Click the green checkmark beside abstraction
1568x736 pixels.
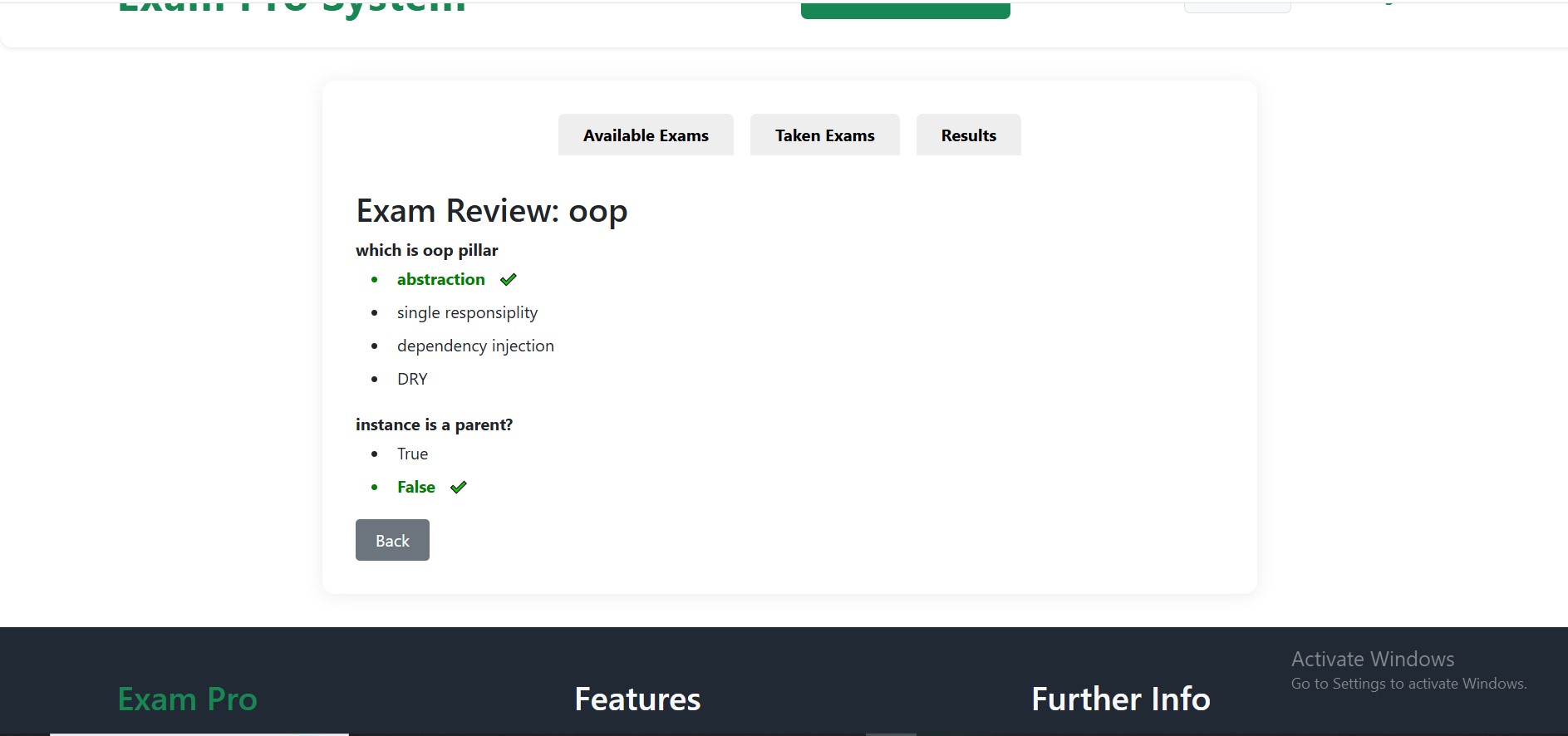[x=509, y=280]
